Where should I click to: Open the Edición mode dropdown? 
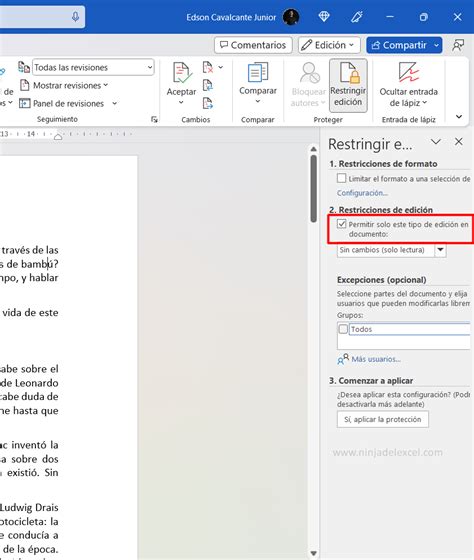(329, 45)
